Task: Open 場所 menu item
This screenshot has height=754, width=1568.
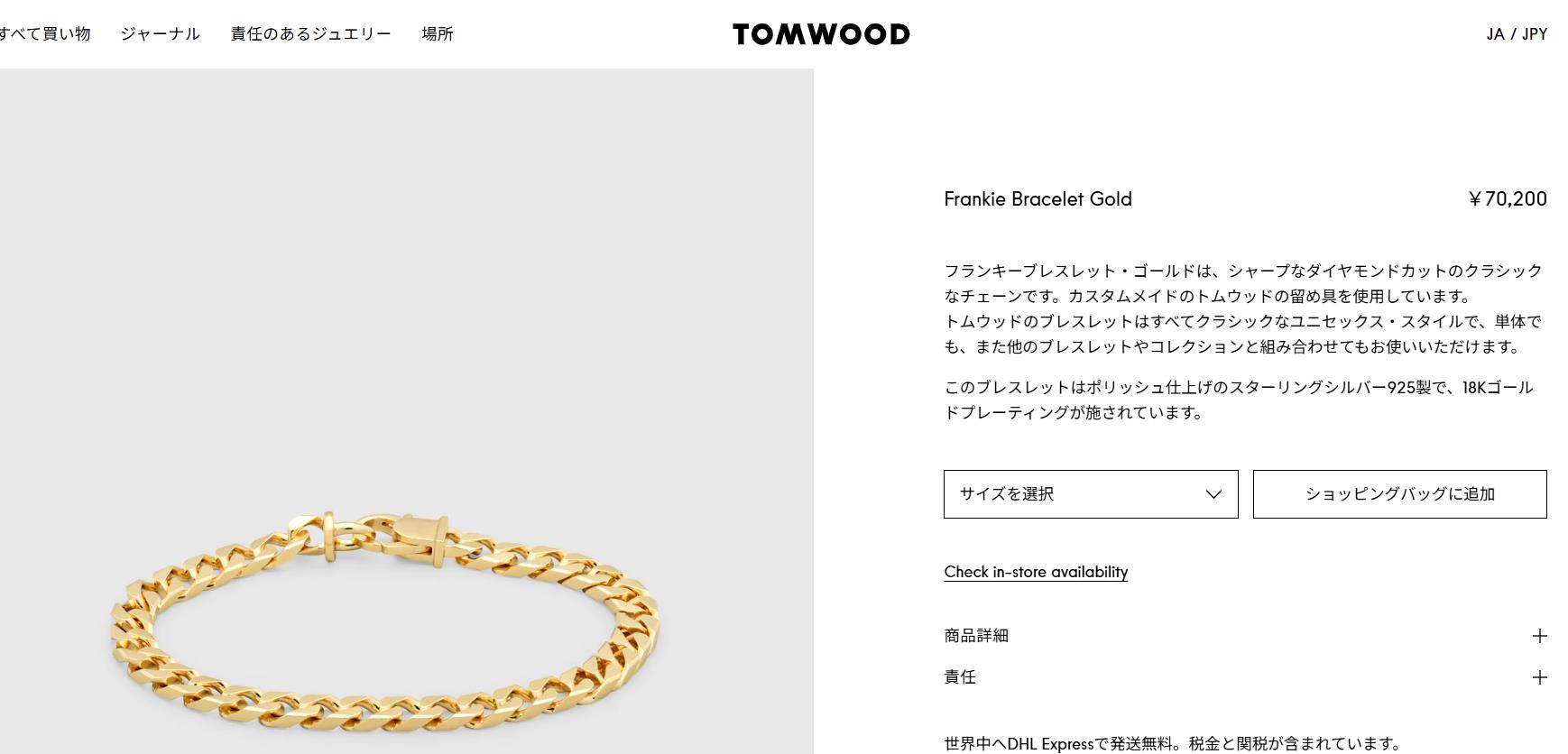Action: click(438, 34)
